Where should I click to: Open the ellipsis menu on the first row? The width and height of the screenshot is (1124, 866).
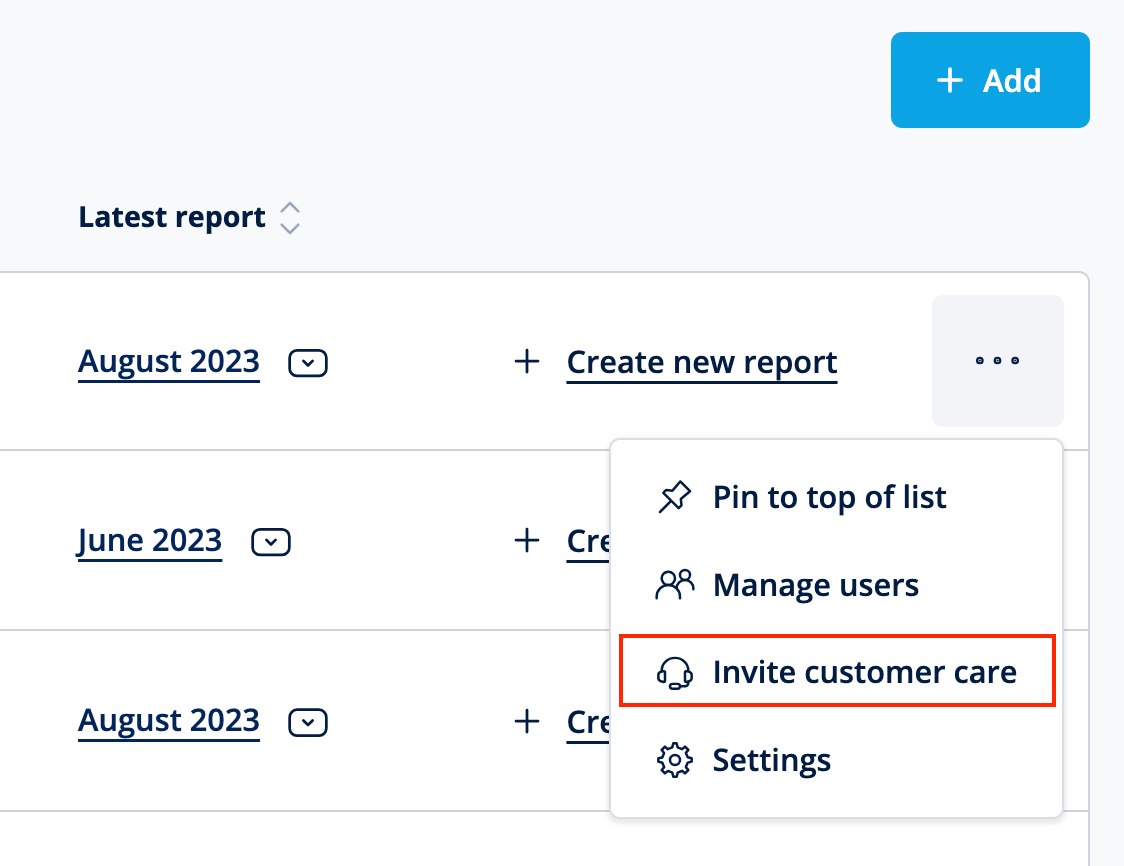point(997,362)
